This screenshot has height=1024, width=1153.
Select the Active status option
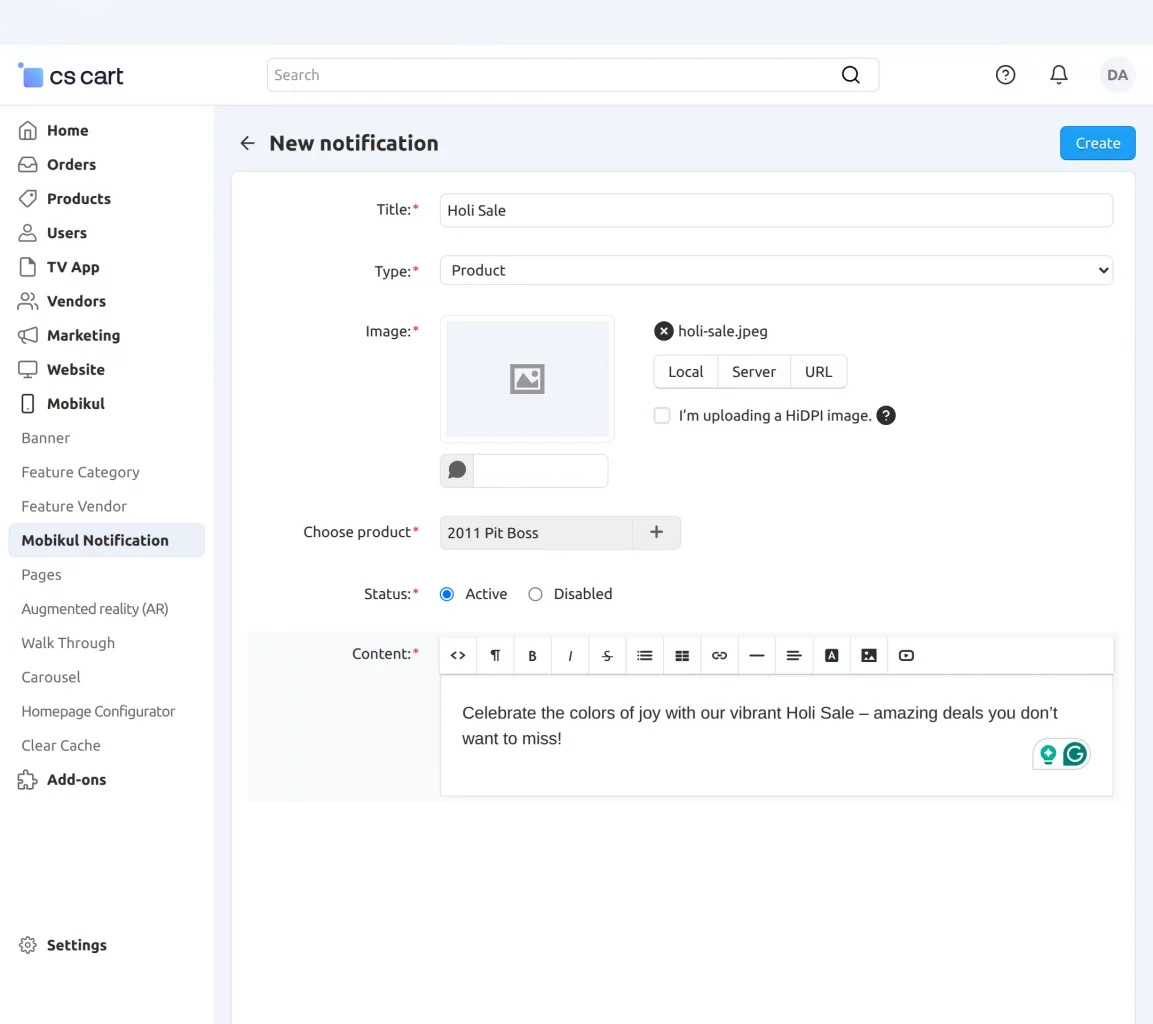click(446, 593)
